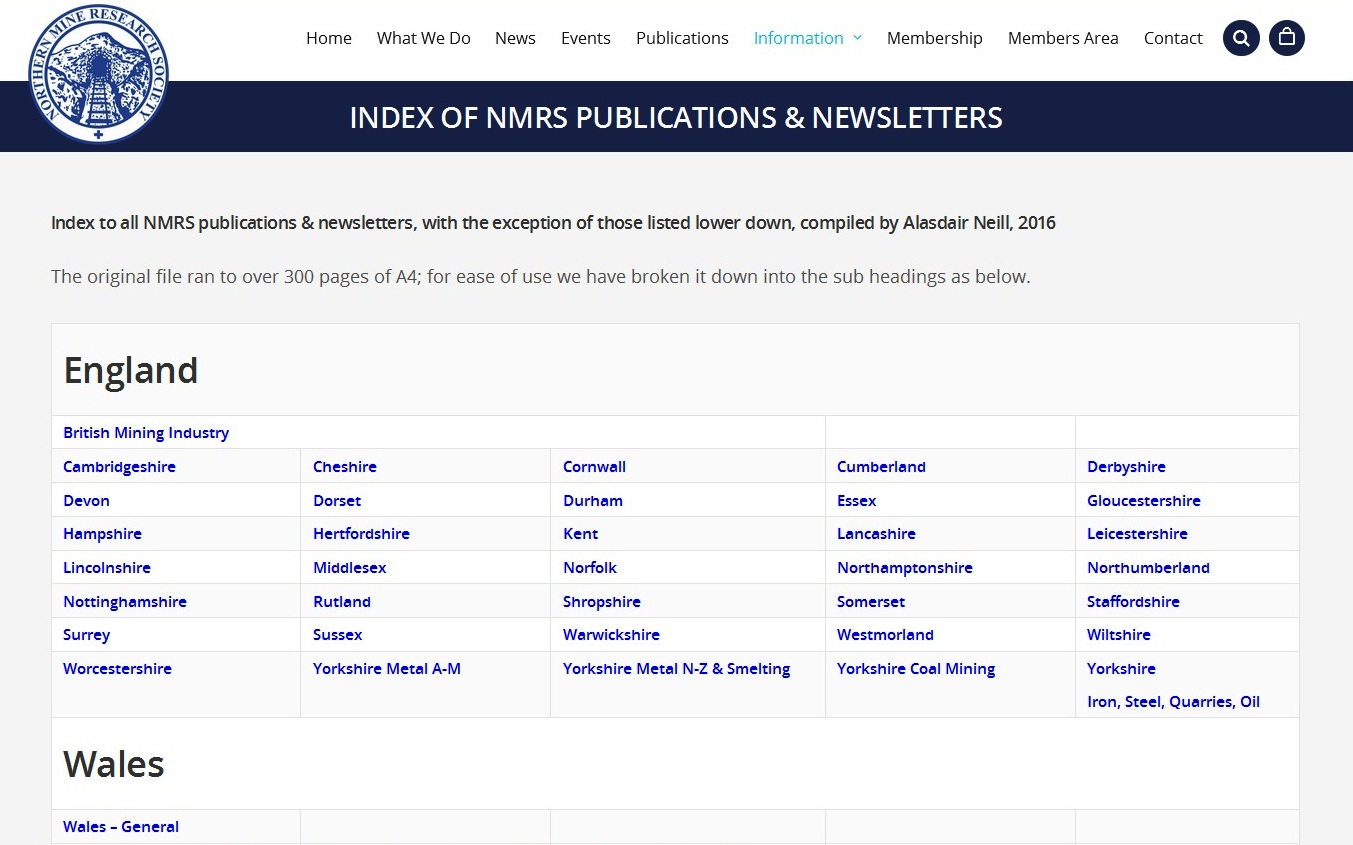Open the shopping bag cart icon
This screenshot has height=845, width=1353.
pos(1286,38)
